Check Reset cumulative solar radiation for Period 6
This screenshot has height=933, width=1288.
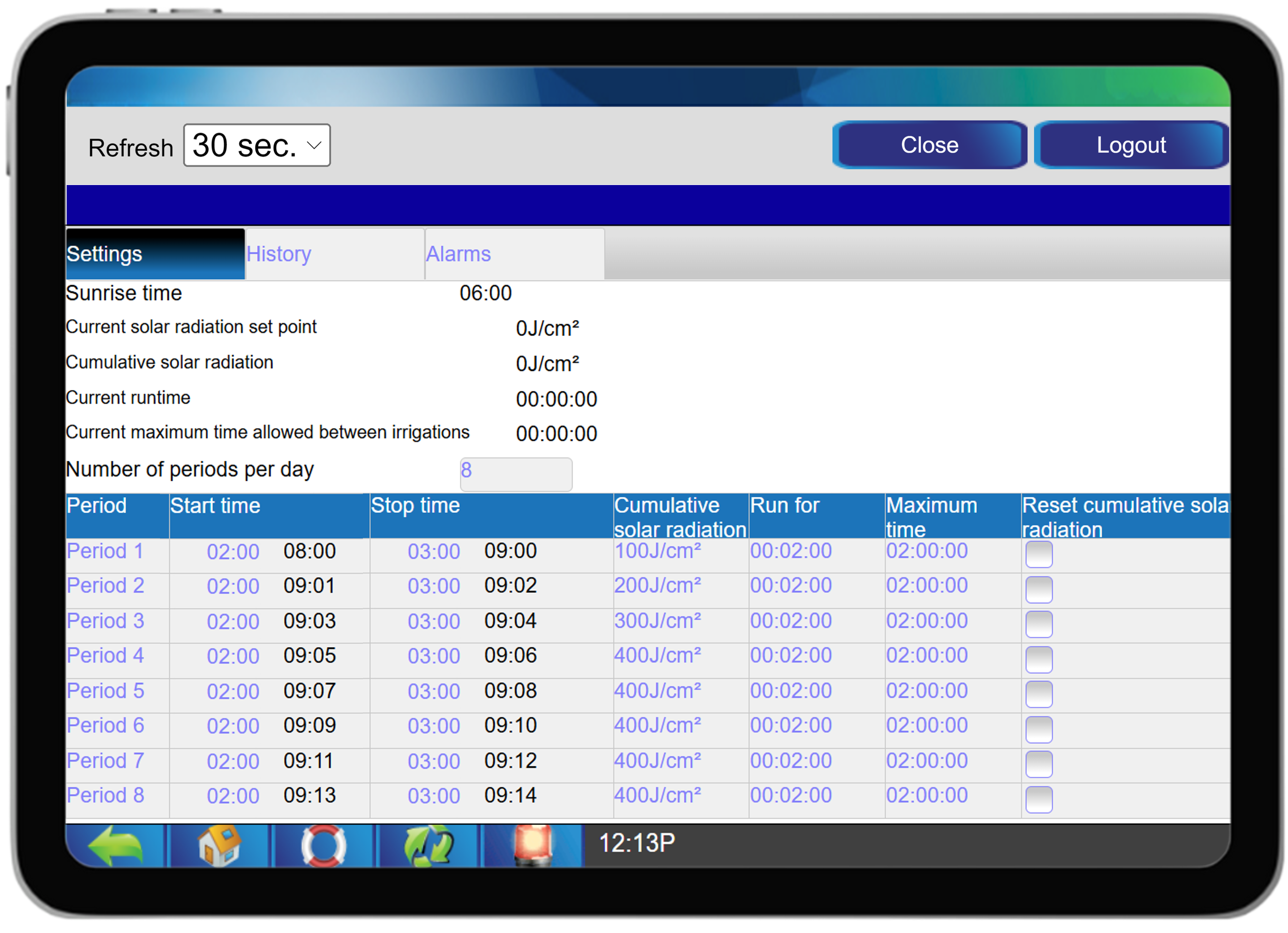(1039, 729)
